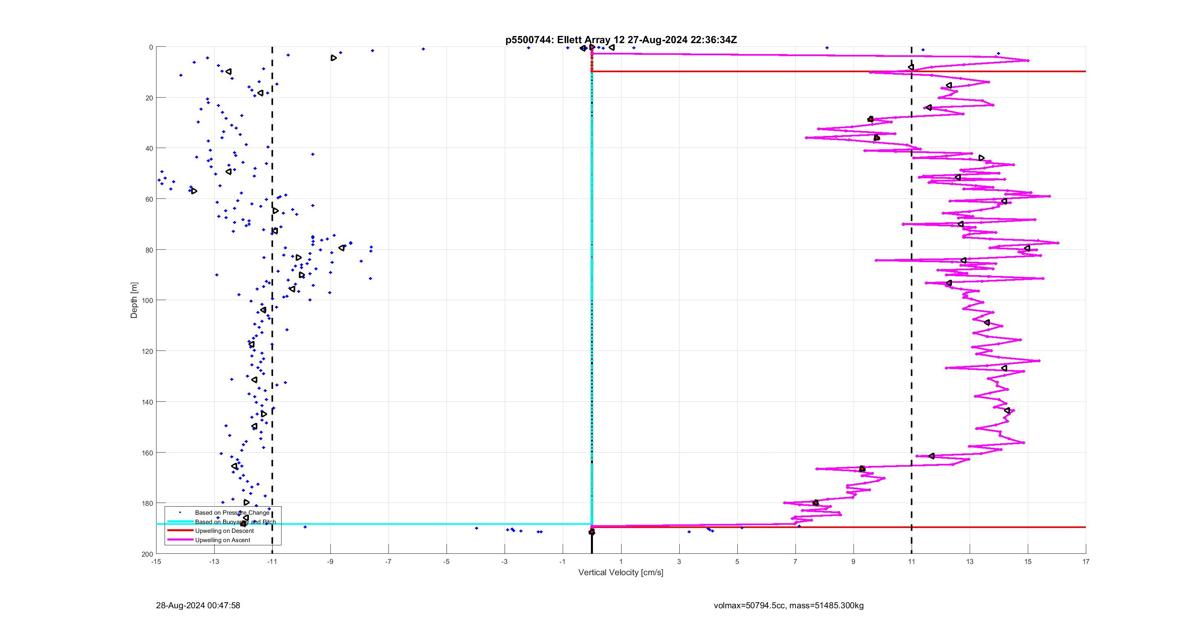Click the y-axis tick label '20'
The width and height of the screenshot is (1200, 622).
[x=148, y=98]
